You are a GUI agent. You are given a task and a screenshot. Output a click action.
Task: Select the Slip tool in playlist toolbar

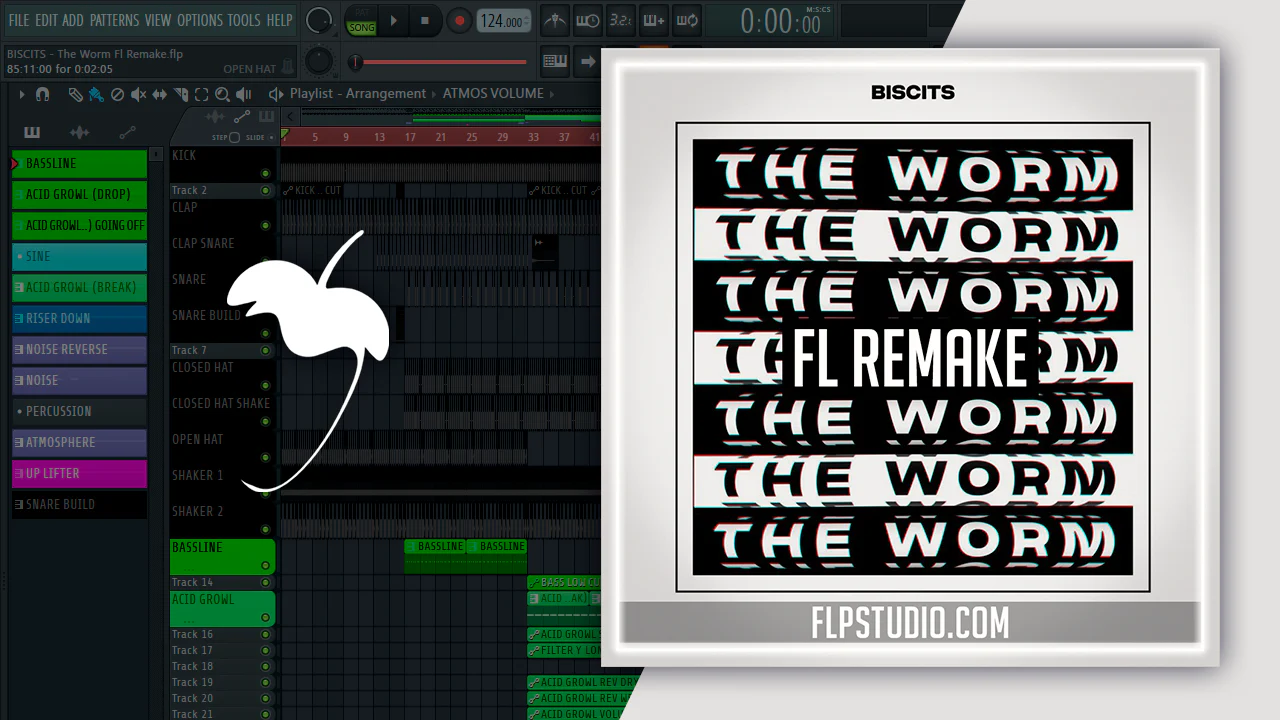pyautogui.click(x=160, y=94)
